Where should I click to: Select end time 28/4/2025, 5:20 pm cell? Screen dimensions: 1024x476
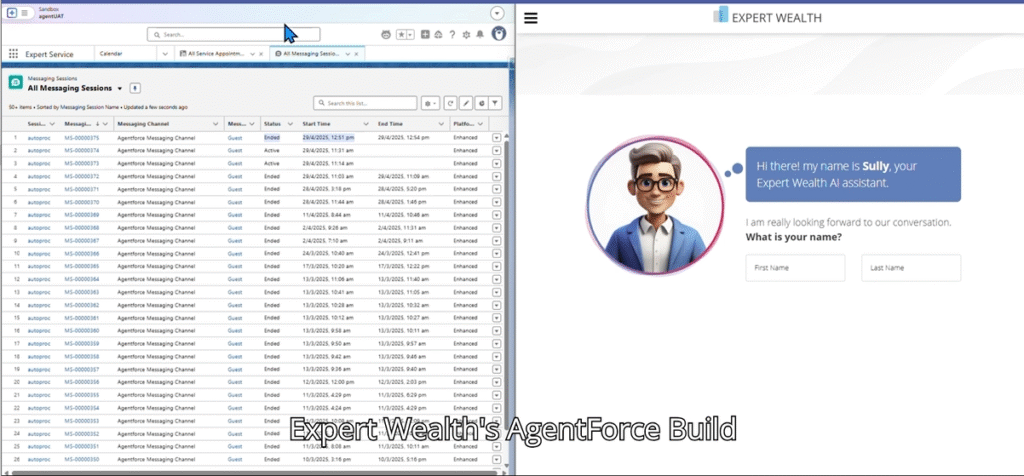(x=404, y=189)
